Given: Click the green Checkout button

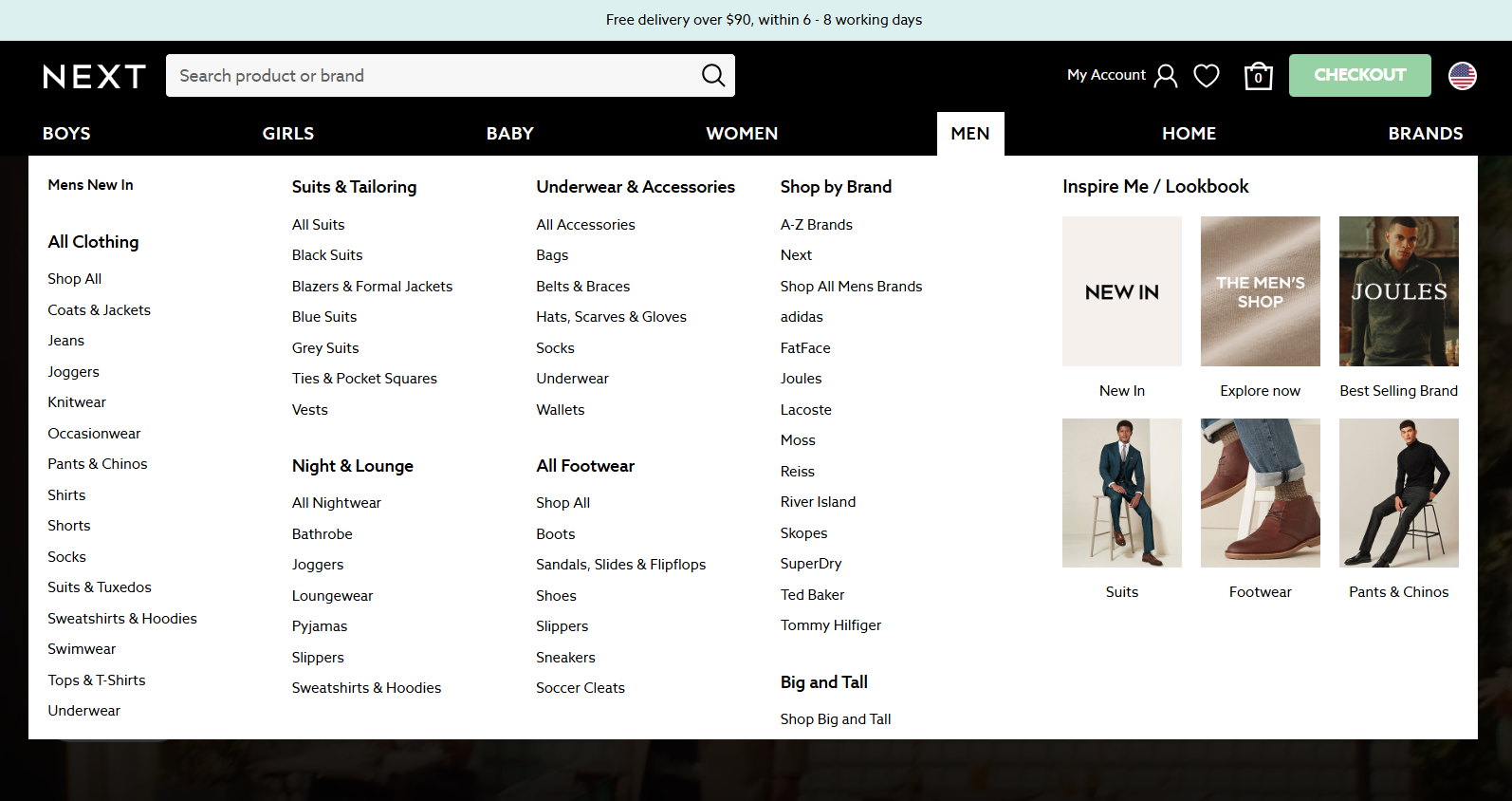Looking at the screenshot, I should [1359, 75].
